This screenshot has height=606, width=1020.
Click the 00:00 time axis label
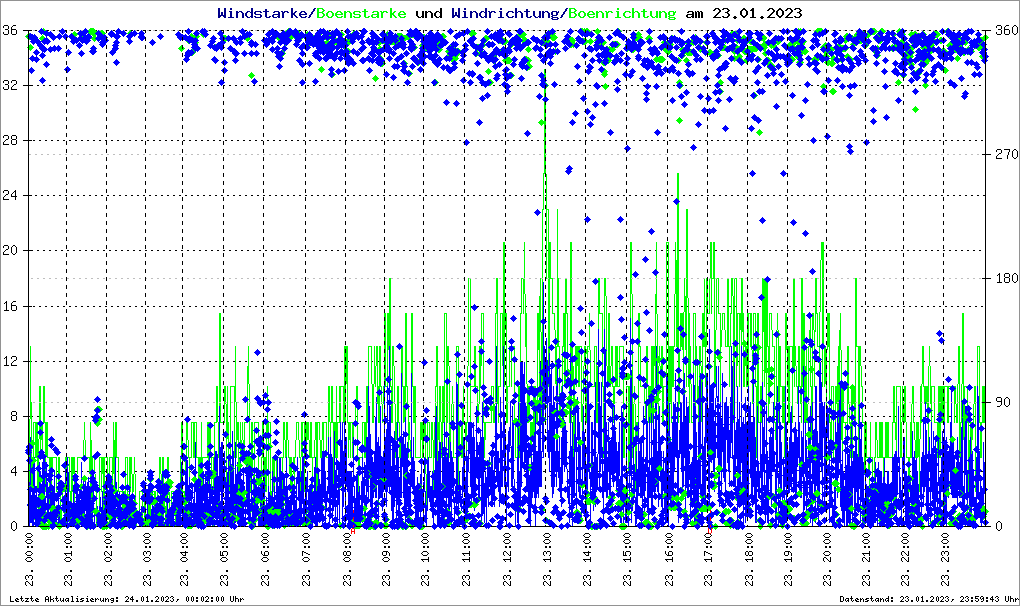pyautogui.click(x=29, y=559)
